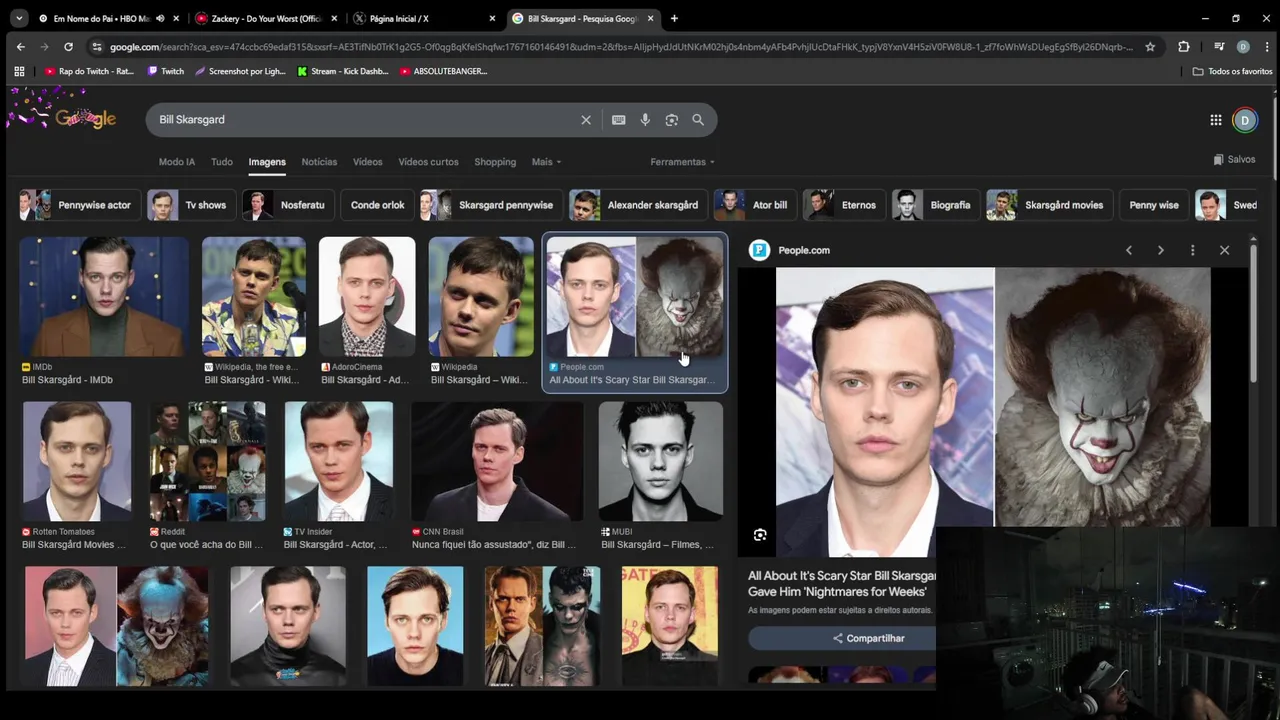Show previous image in the preview panel

[x=1129, y=250]
